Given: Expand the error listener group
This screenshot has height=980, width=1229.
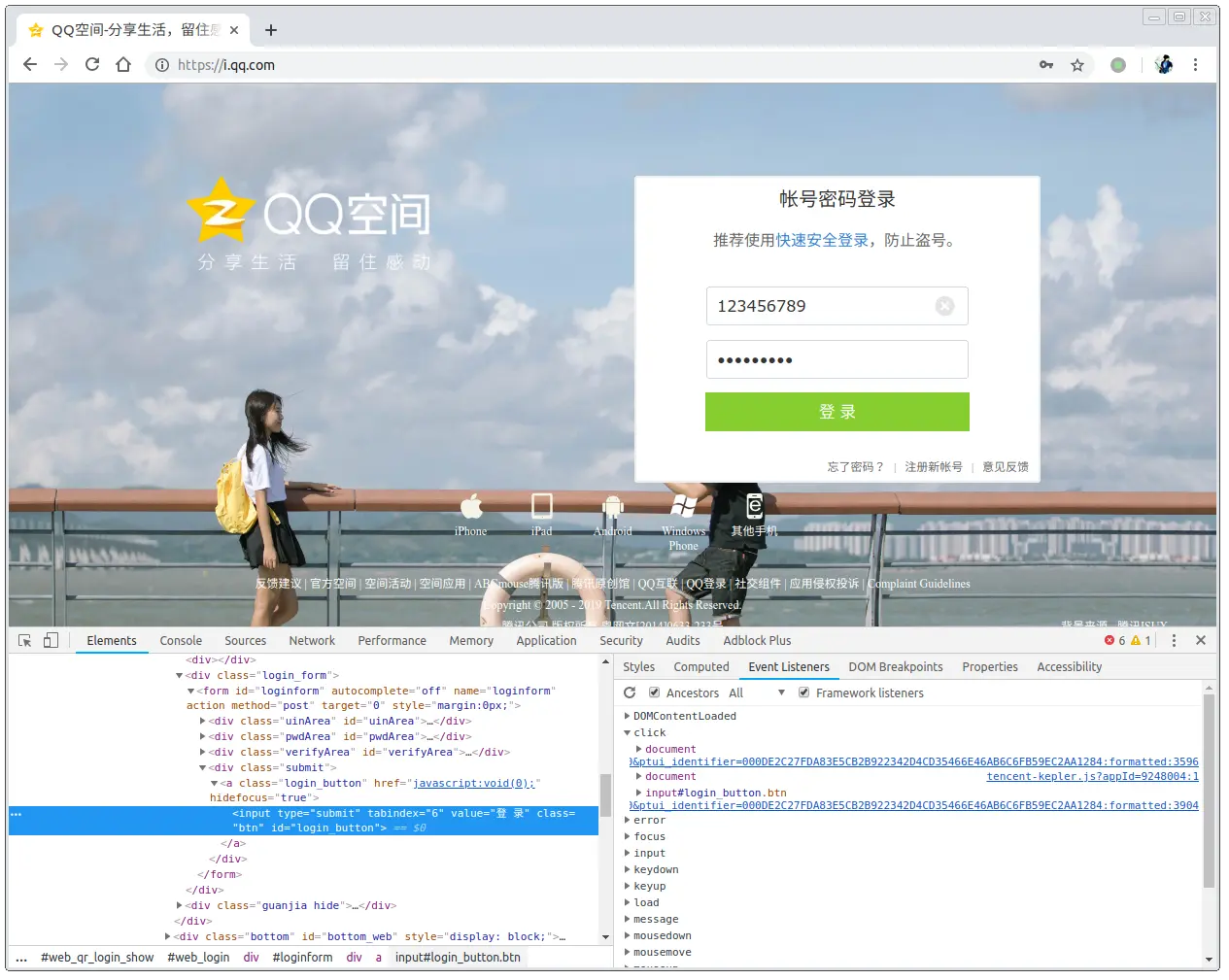Looking at the screenshot, I should coord(627,820).
